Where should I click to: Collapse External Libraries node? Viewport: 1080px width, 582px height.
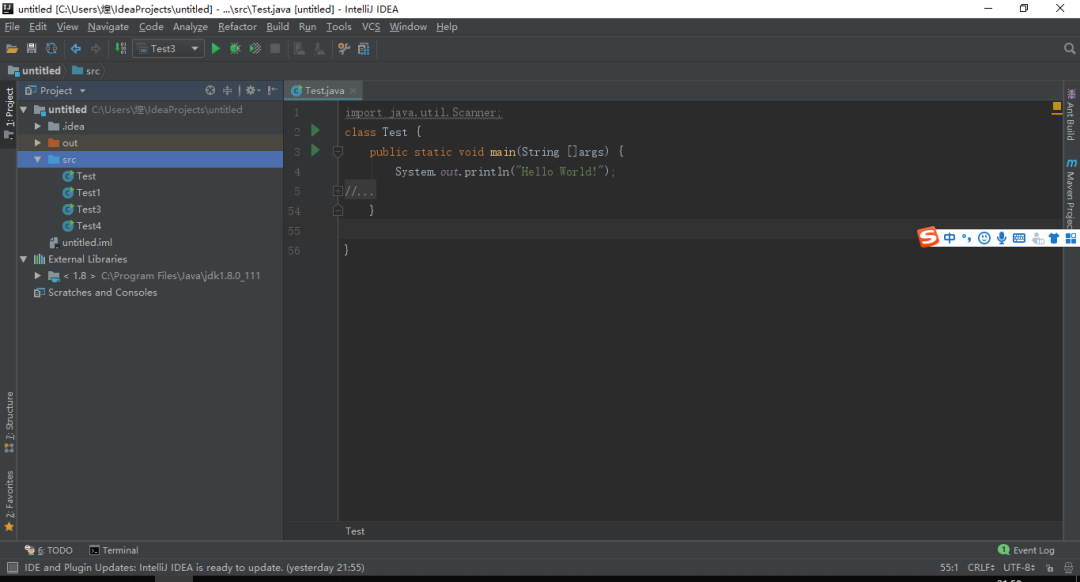coord(24,259)
